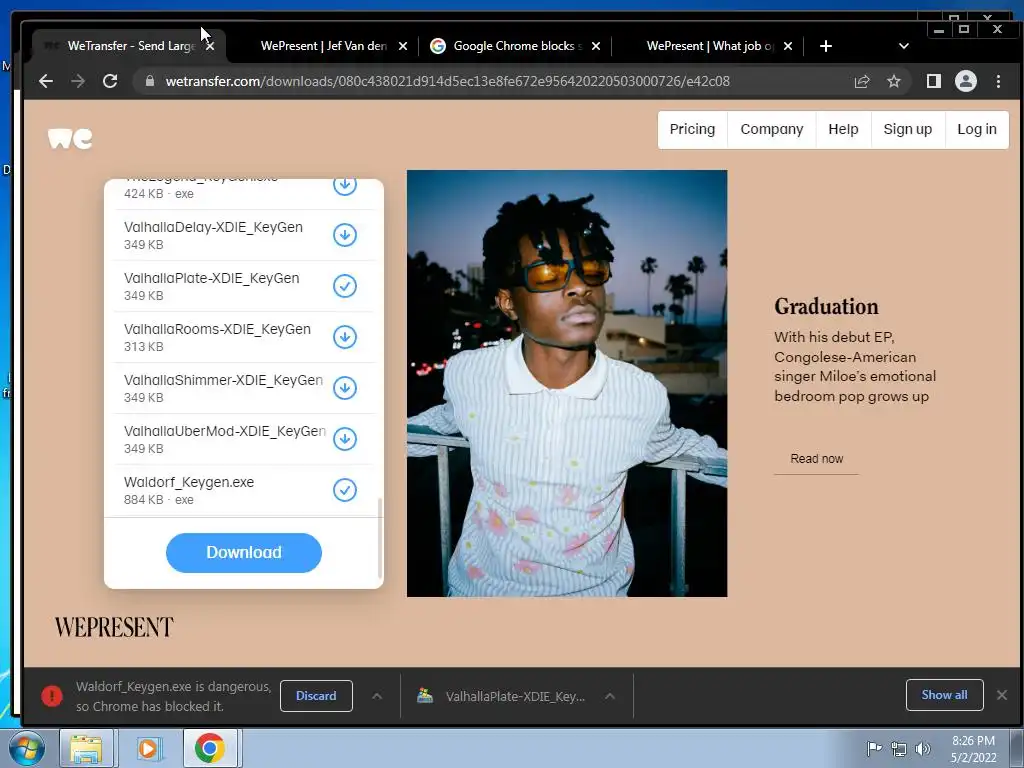Select the ValhallaDelay-XDIE_KeyGen file name

(214, 227)
